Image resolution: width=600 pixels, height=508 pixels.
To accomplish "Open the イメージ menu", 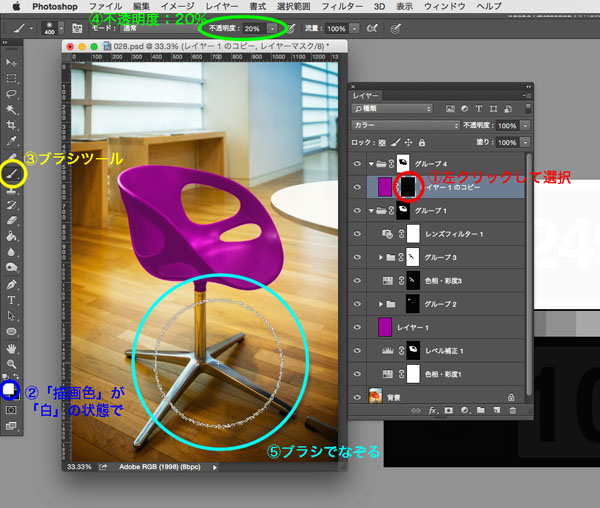I will (176, 6).
